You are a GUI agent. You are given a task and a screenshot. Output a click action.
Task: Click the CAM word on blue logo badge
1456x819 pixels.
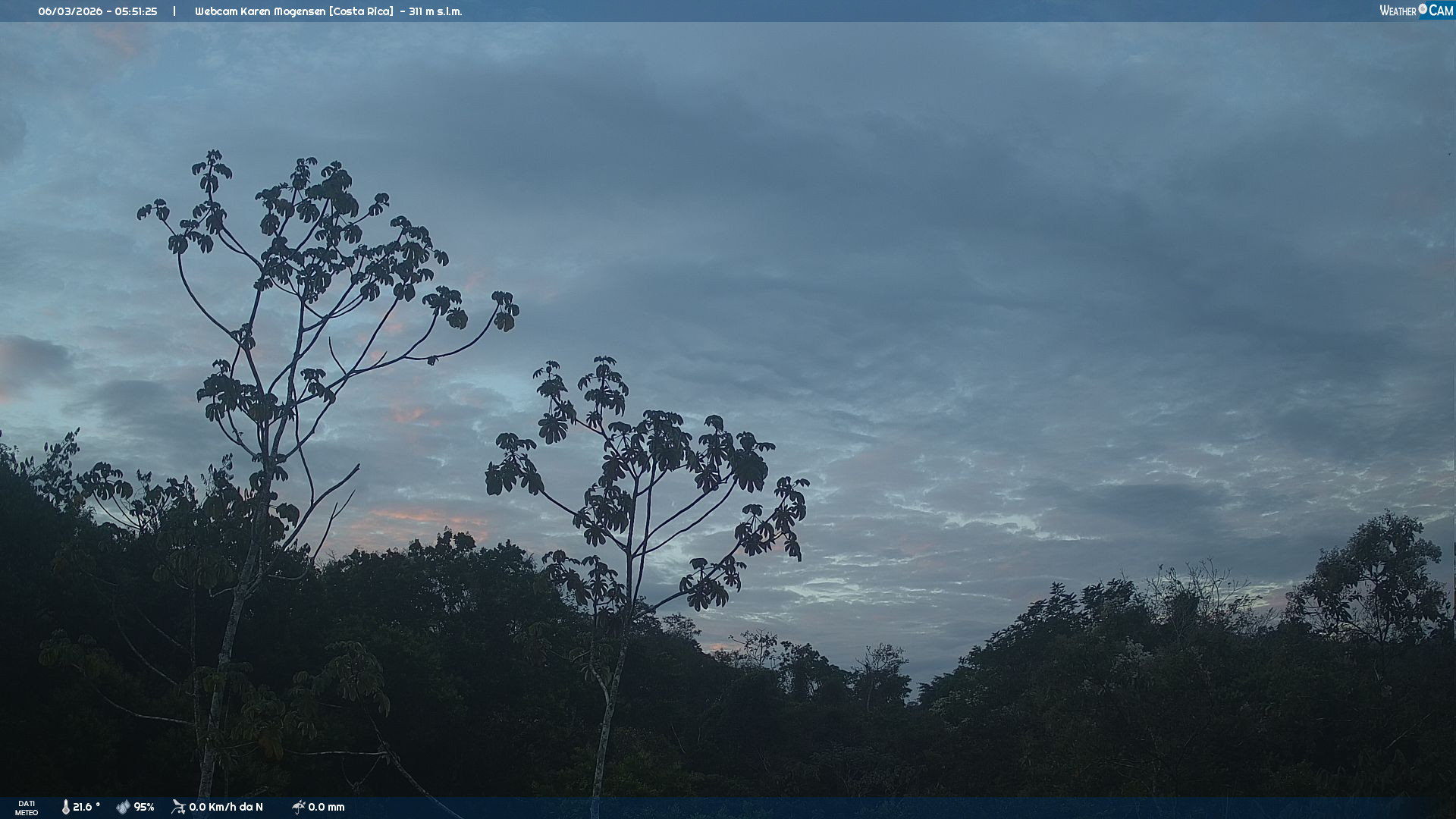click(1441, 11)
